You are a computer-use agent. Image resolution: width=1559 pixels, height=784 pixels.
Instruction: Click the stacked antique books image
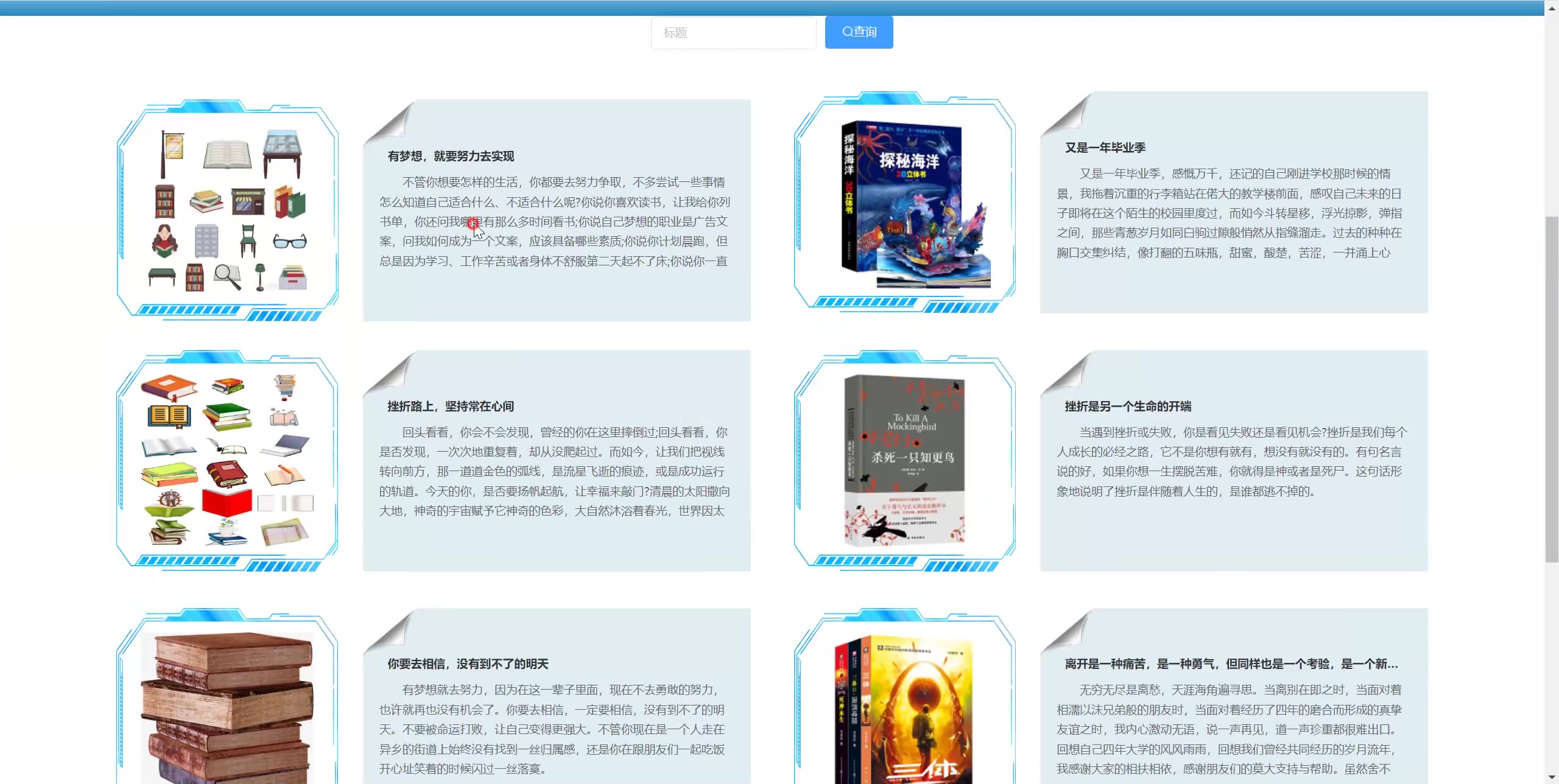pos(227,706)
